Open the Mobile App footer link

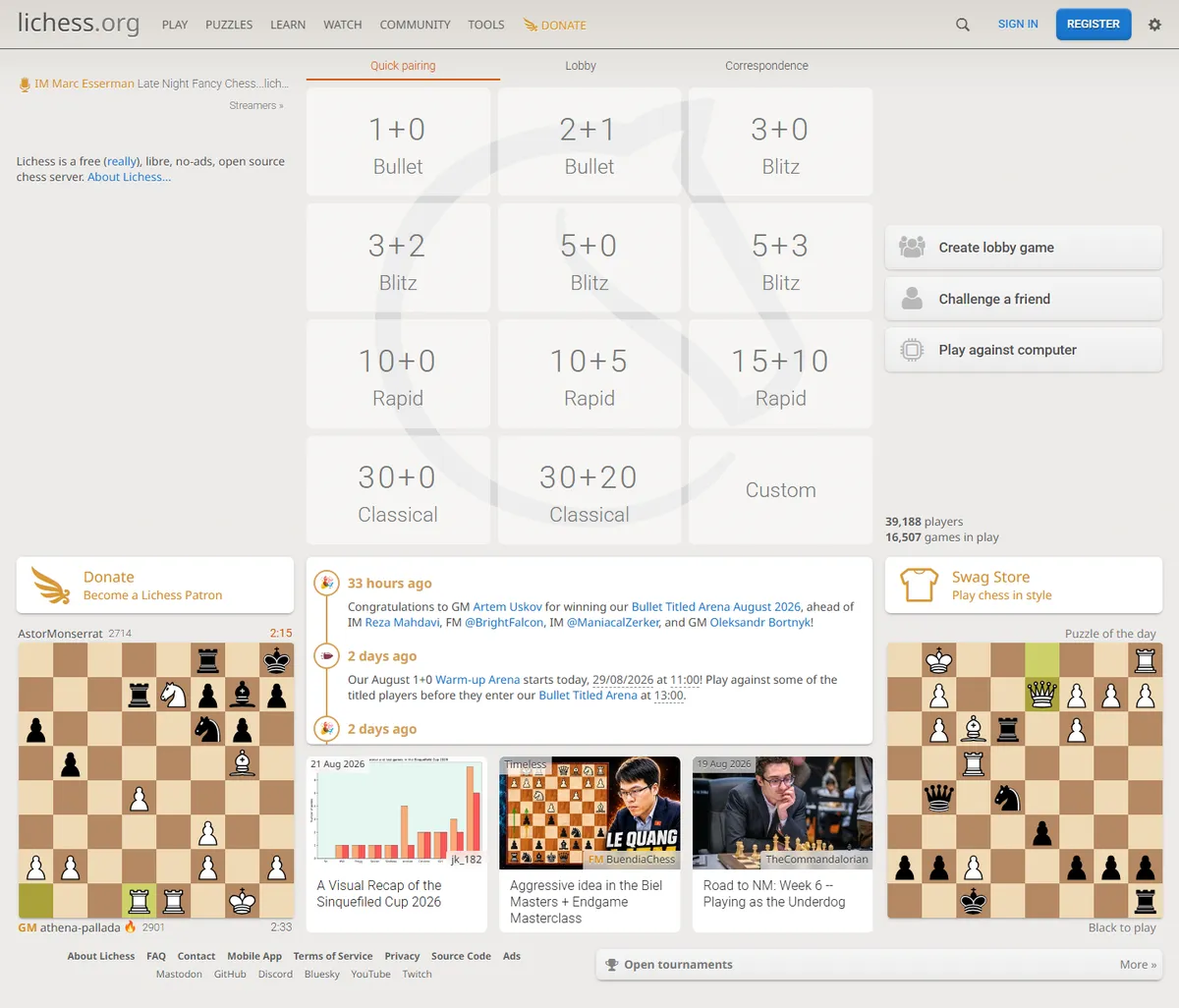(x=254, y=956)
